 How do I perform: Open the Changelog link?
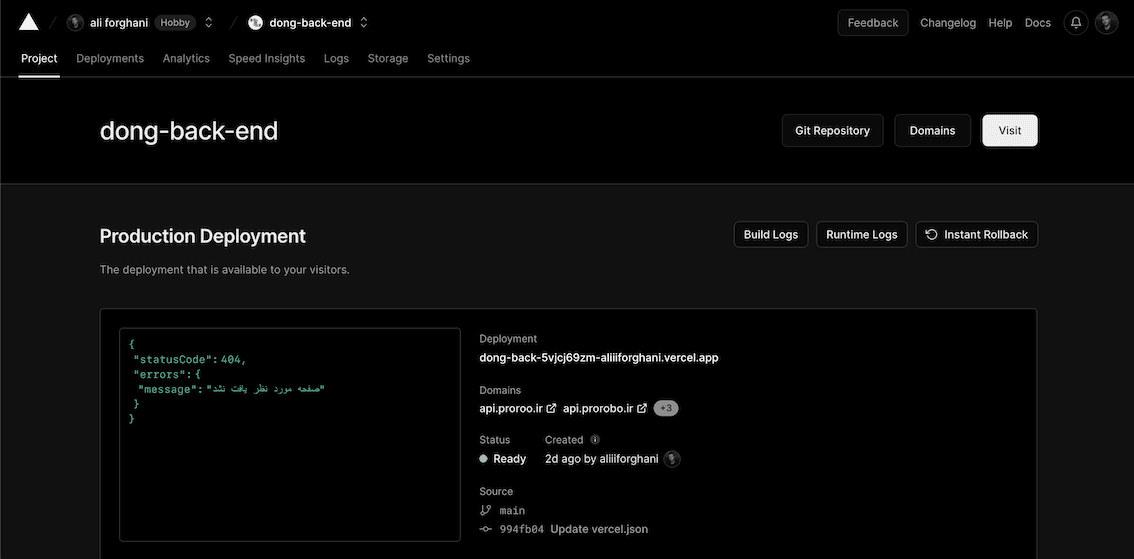point(947,22)
